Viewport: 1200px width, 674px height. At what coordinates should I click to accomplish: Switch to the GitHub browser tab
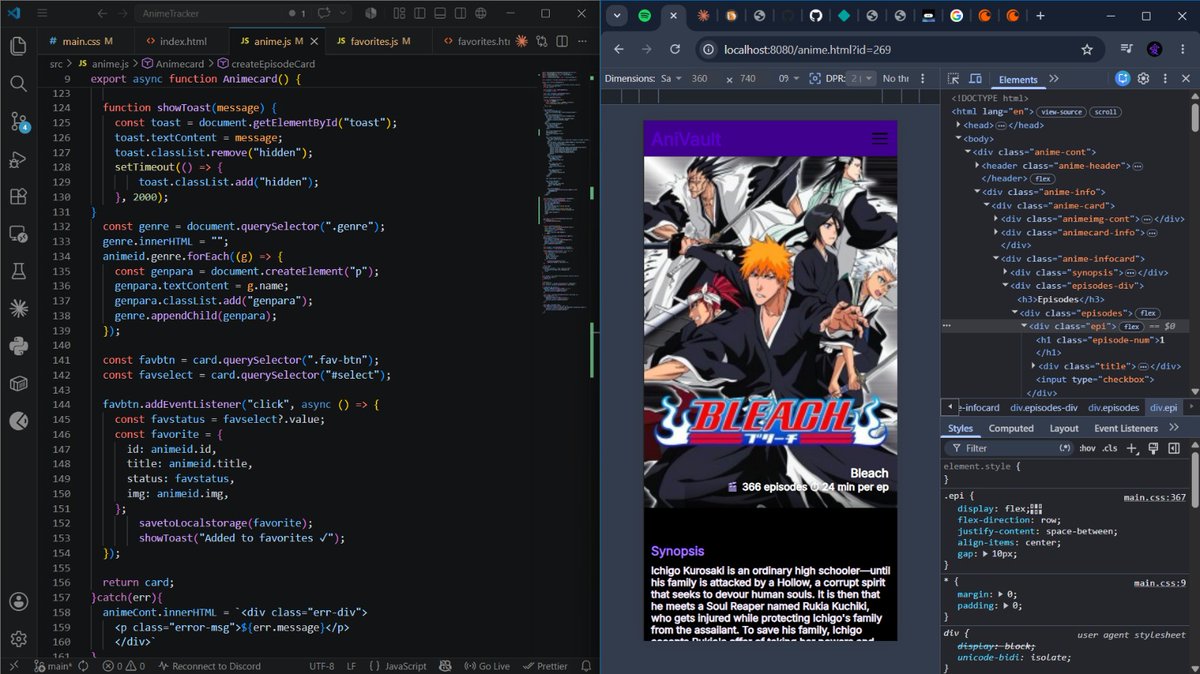click(816, 16)
